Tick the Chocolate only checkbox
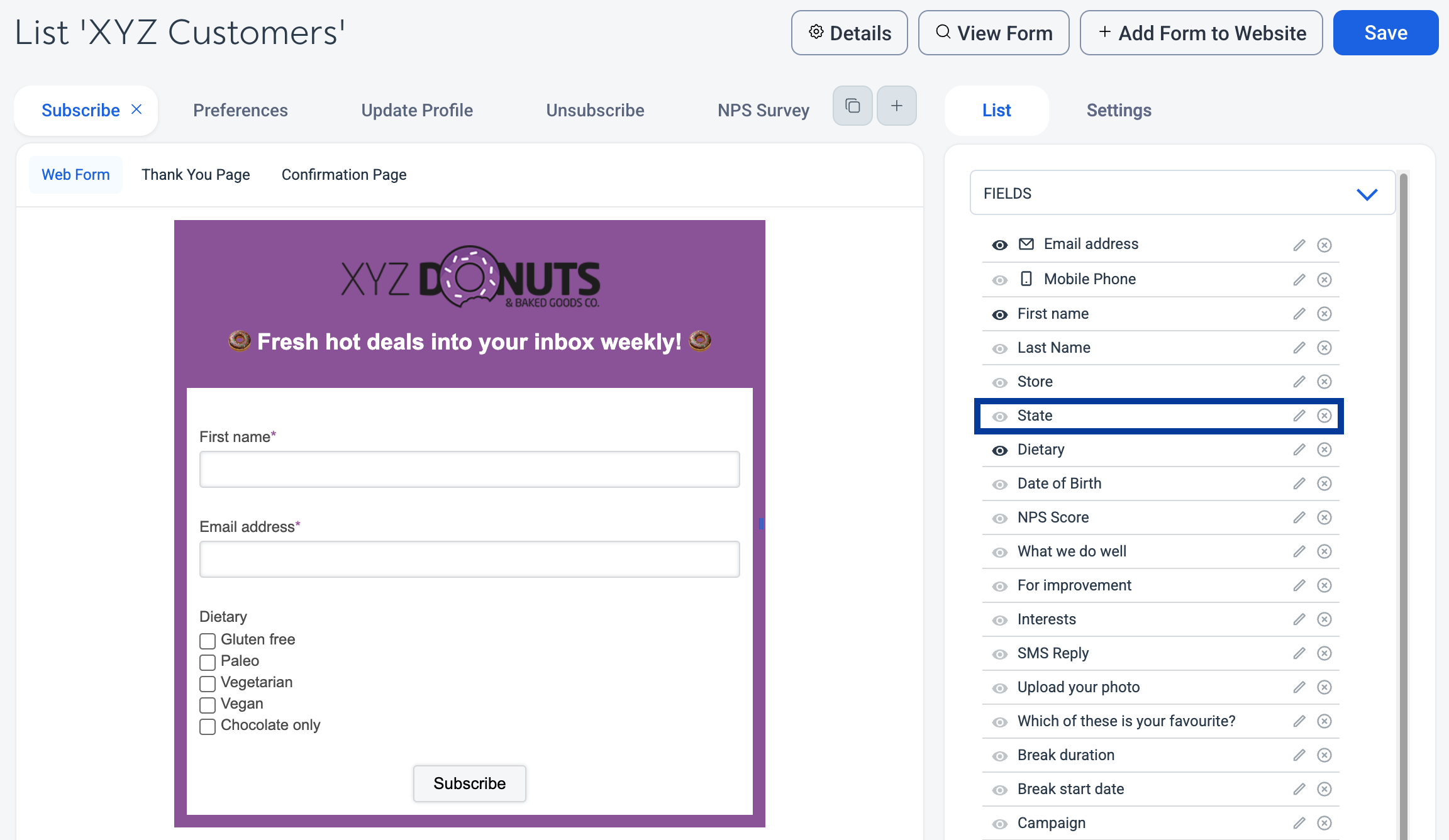This screenshot has height=840, width=1449. [x=208, y=726]
